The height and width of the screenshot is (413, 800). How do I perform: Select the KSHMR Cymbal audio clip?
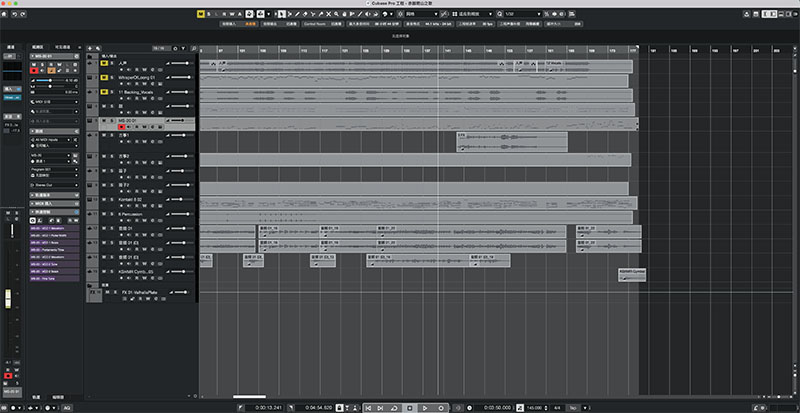tap(632, 275)
